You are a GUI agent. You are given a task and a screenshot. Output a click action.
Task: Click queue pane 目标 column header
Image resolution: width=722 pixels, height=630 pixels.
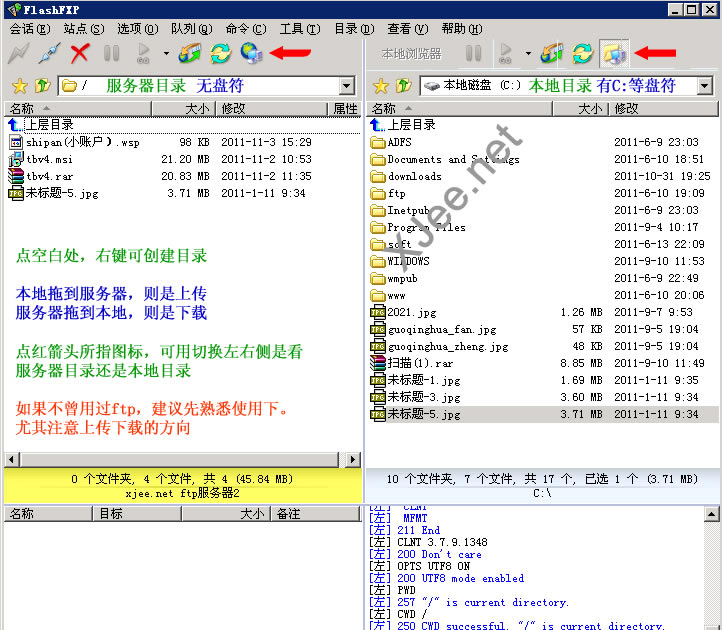(137, 514)
